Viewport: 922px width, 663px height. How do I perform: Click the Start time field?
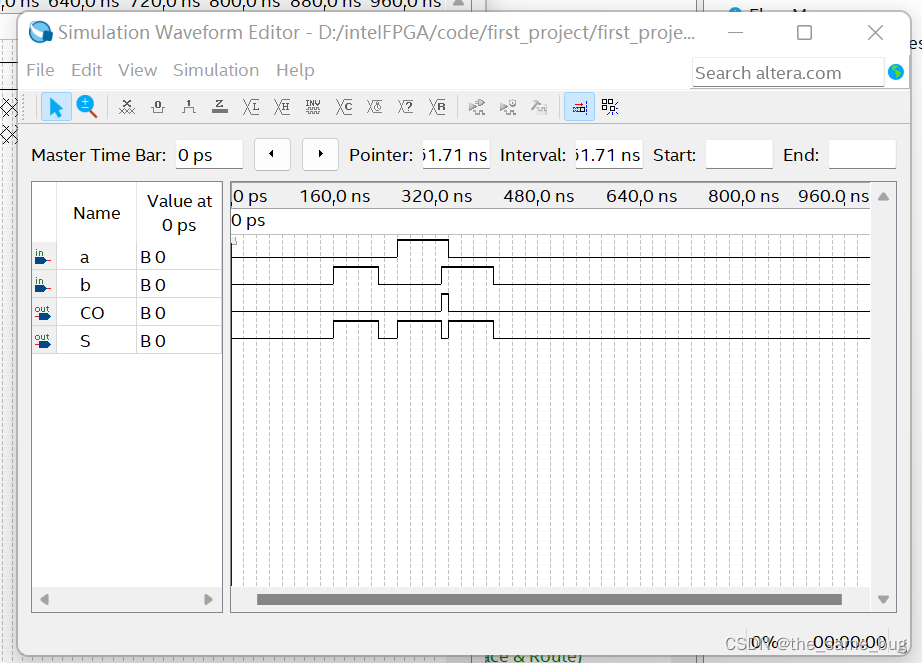739,155
